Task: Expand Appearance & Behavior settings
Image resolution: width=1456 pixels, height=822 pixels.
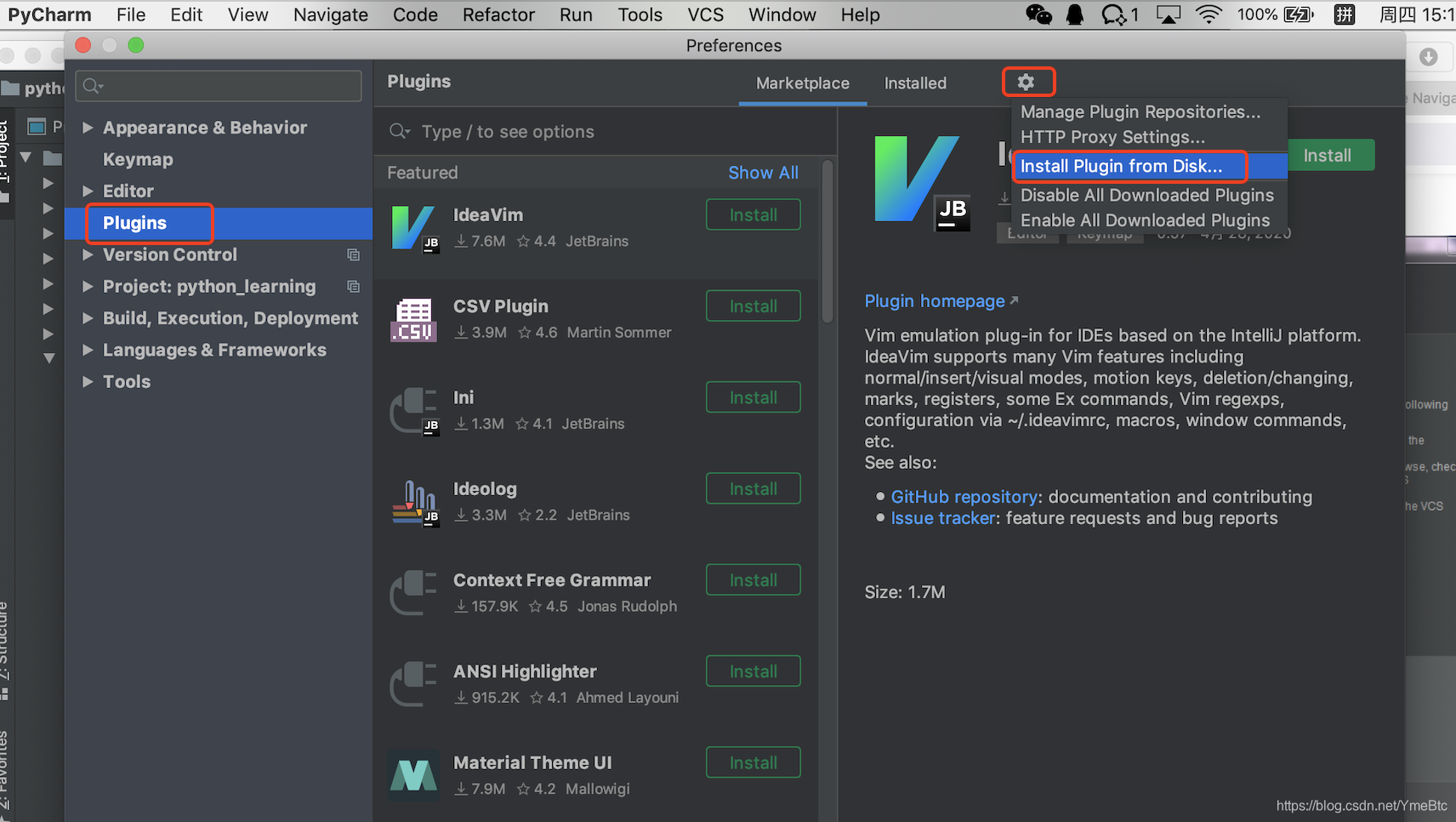Action: (88, 128)
